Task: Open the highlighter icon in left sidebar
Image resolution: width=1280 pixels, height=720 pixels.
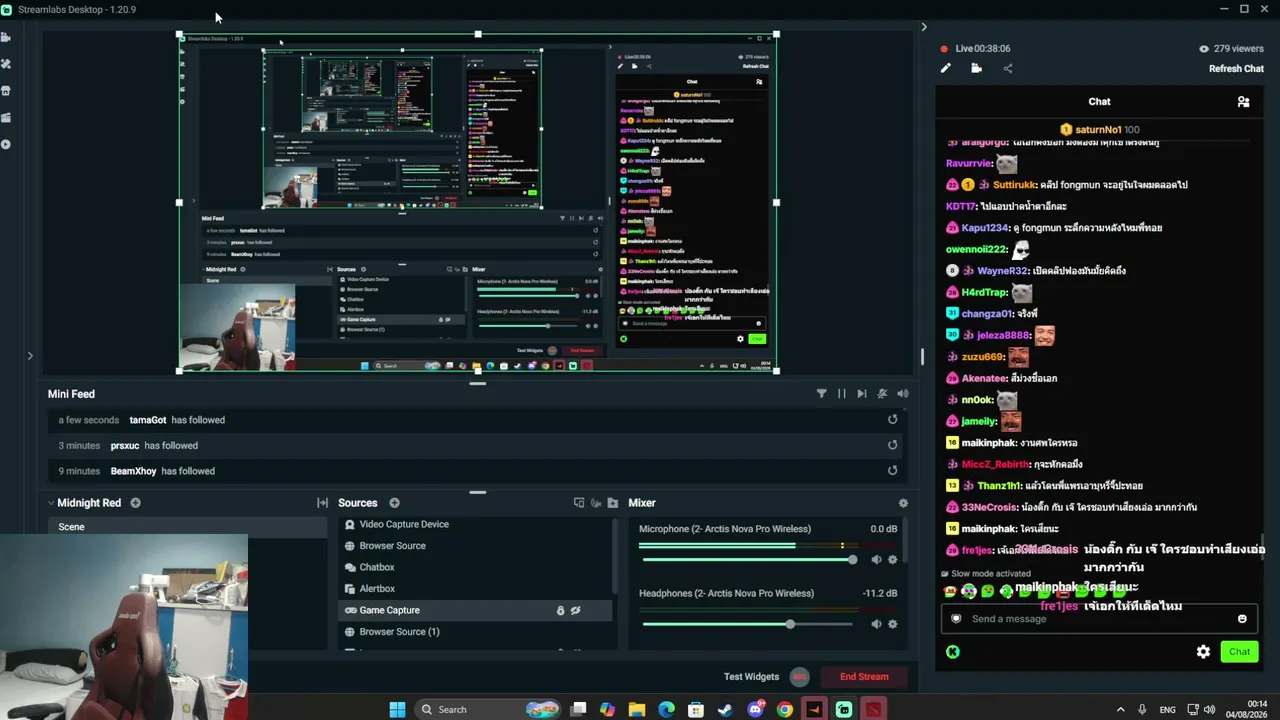Action: click(x=6, y=118)
